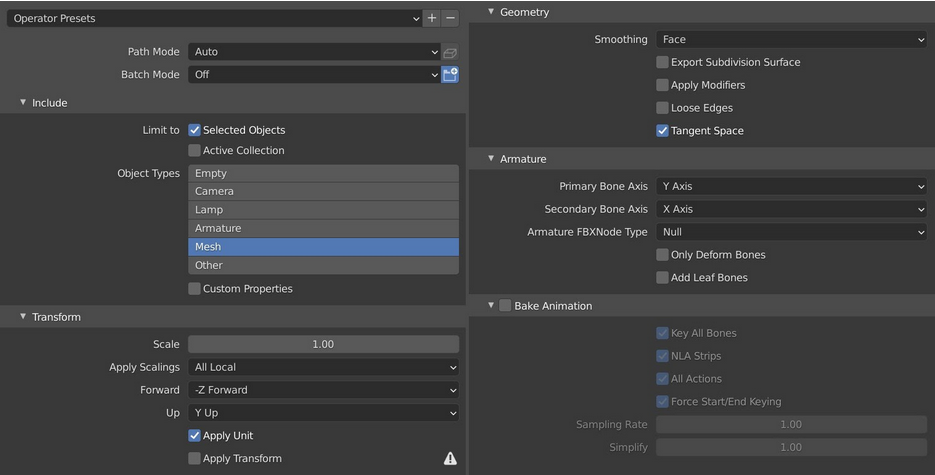Image resolution: width=935 pixels, height=475 pixels.
Task: Click the Scale value field
Action: 323,344
